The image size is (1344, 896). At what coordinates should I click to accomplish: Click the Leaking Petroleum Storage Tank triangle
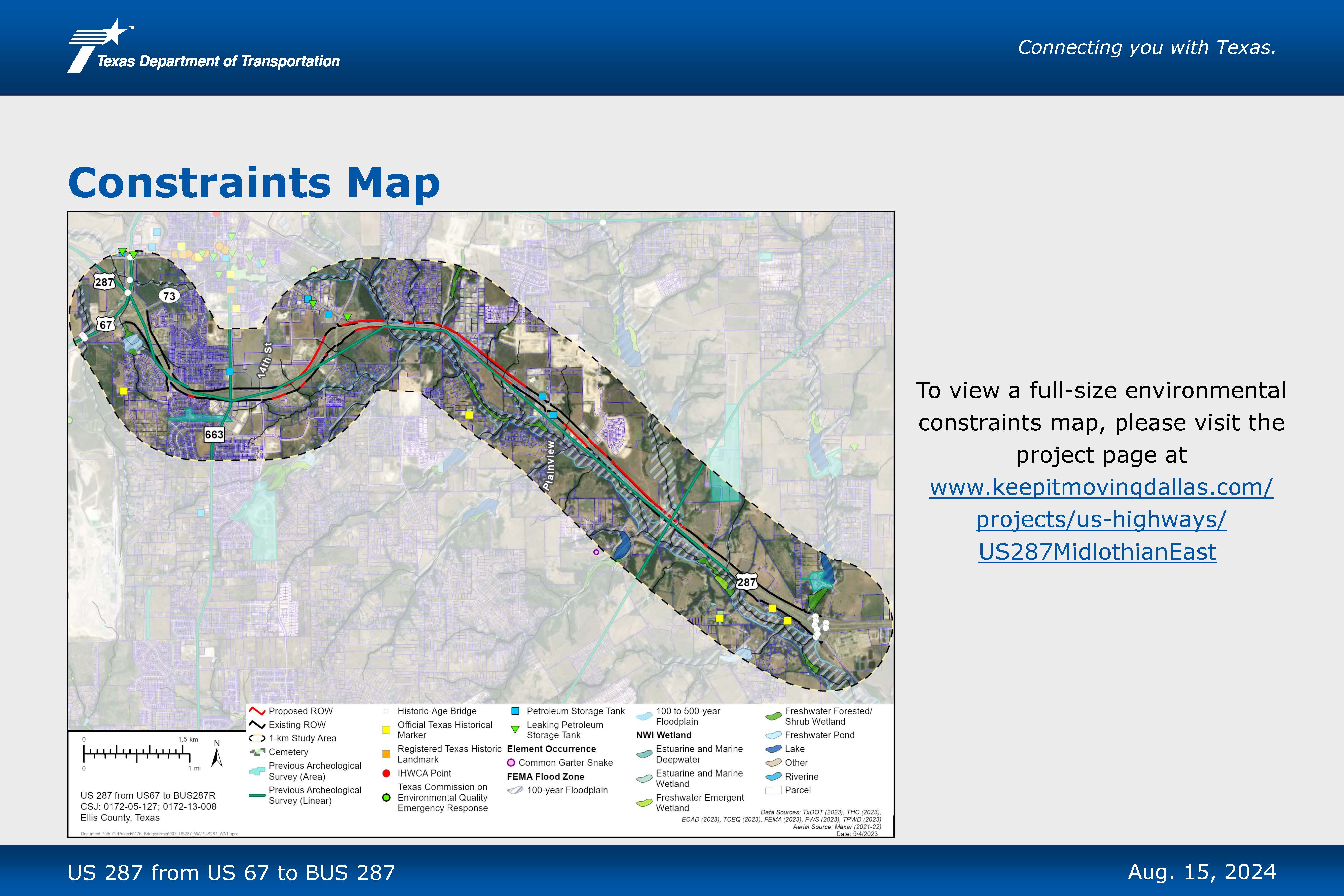(x=515, y=730)
